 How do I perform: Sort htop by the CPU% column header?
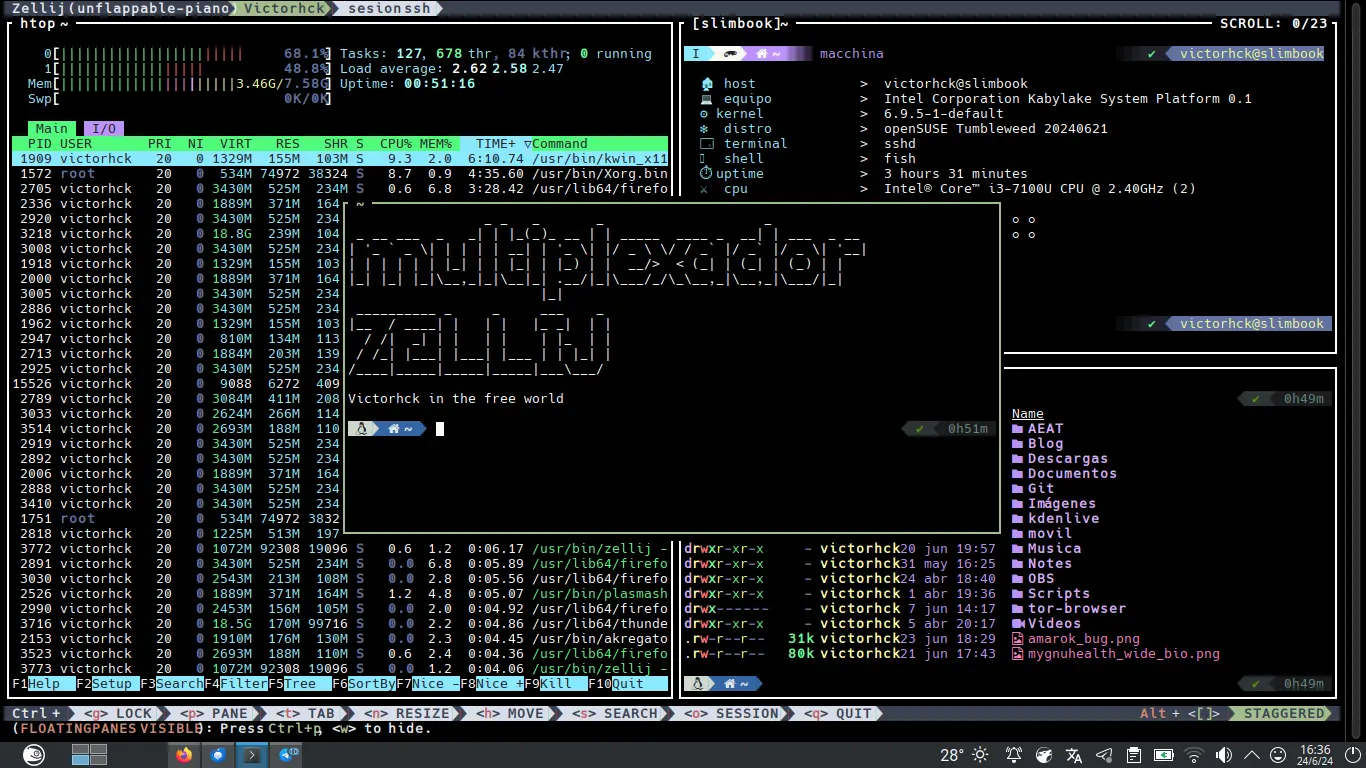pyautogui.click(x=396, y=143)
